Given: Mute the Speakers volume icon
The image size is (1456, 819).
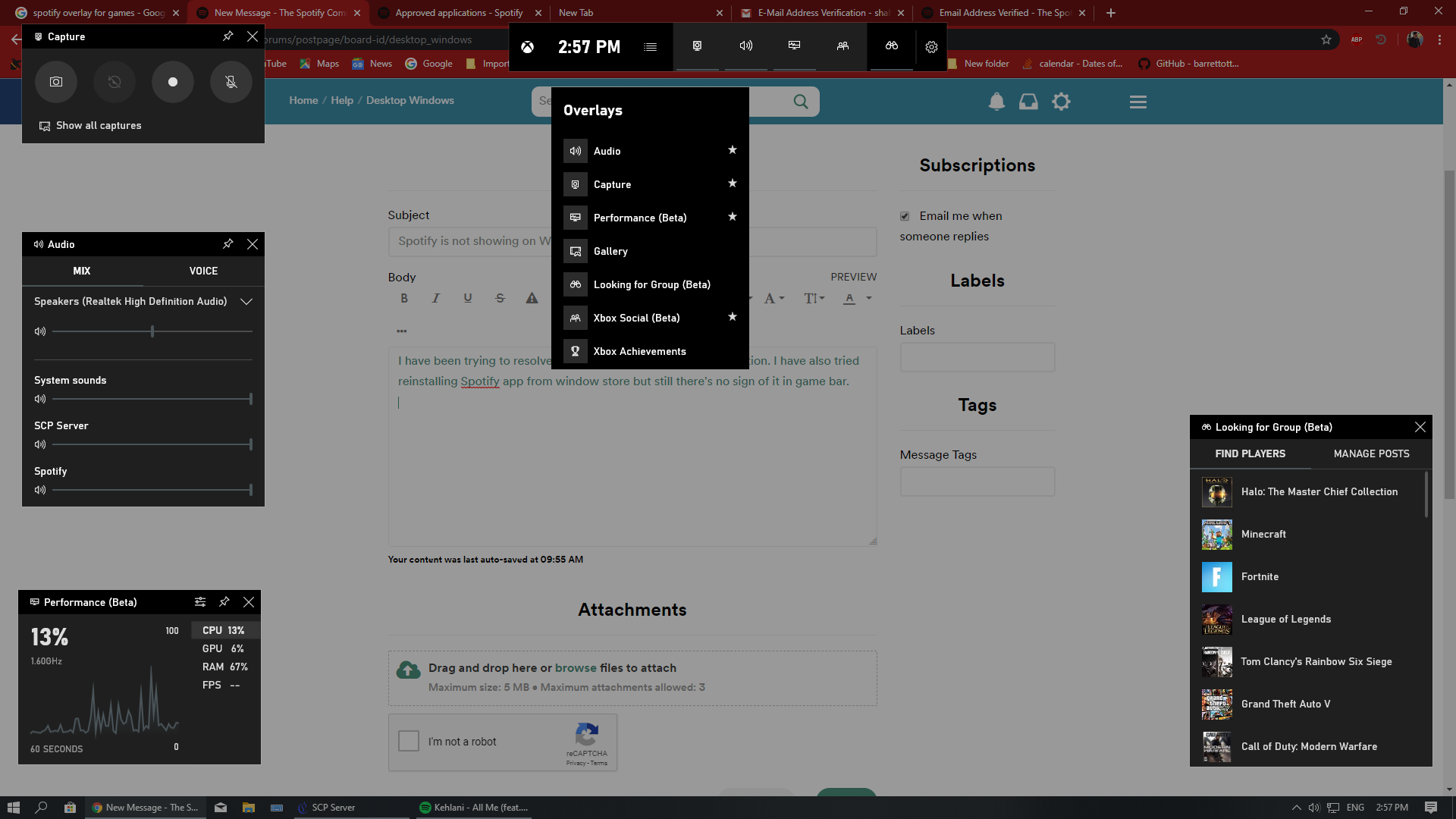Looking at the screenshot, I should coord(40,331).
